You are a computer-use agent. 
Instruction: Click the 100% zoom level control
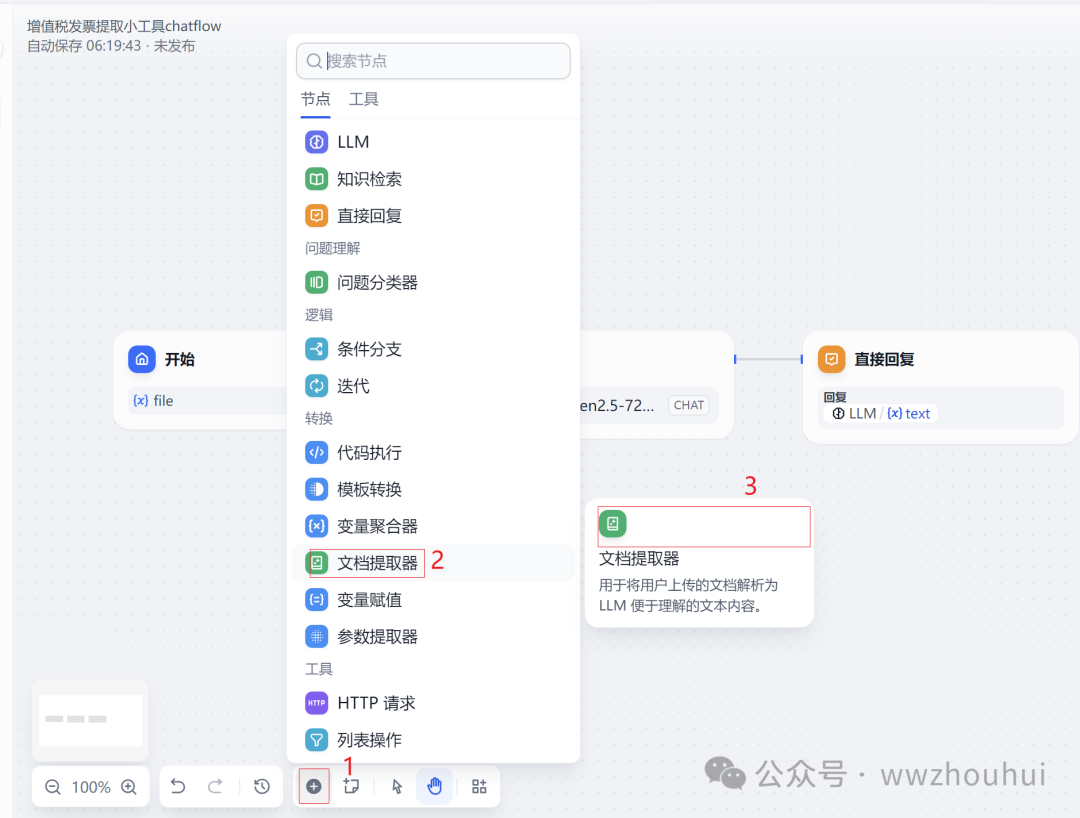tap(90, 787)
